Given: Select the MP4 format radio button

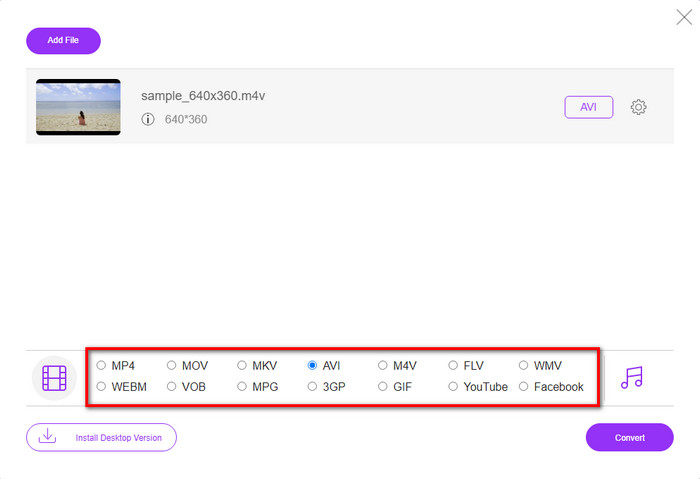Looking at the screenshot, I should [101, 365].
